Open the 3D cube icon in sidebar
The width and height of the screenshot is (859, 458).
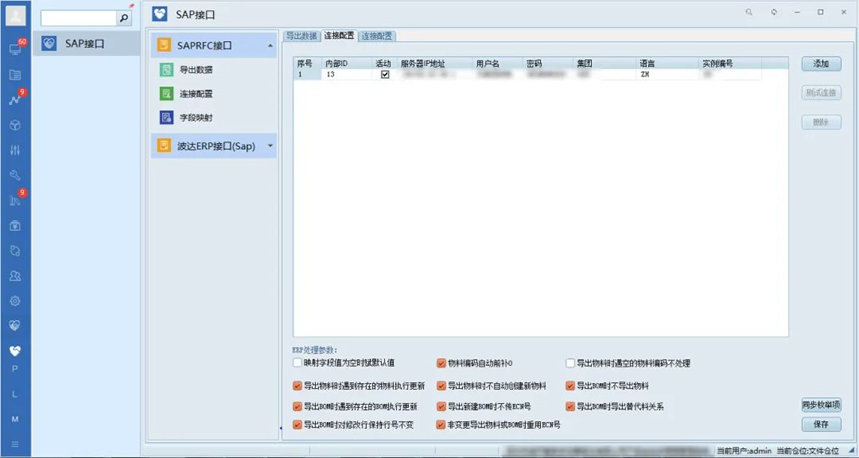pos(15,125)
